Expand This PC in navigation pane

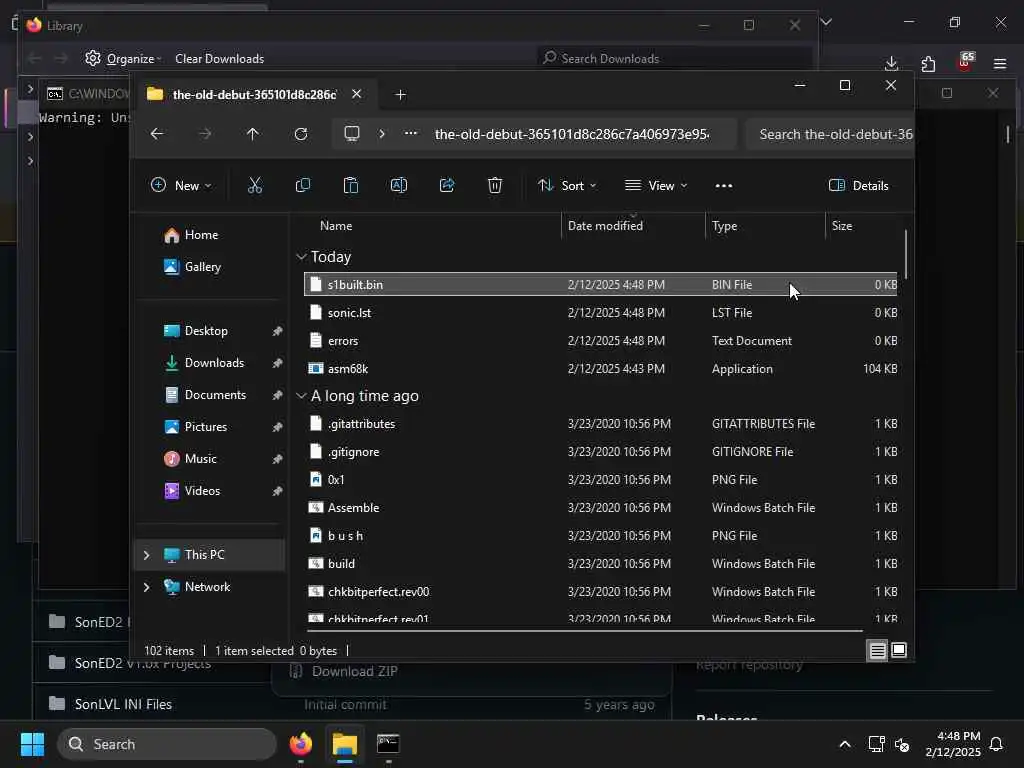(x=146, y=555)
